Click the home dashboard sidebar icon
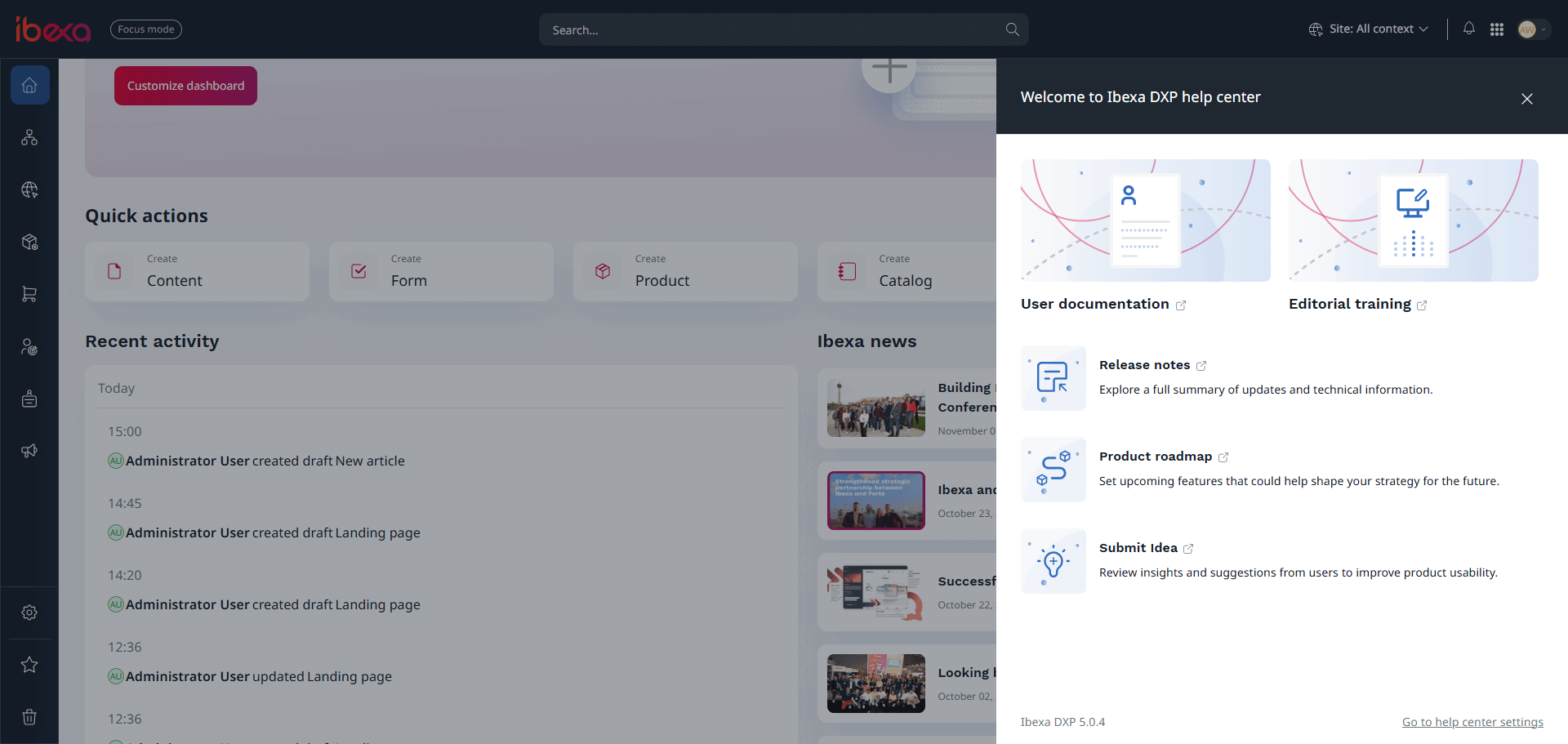 tap(29, 85)
